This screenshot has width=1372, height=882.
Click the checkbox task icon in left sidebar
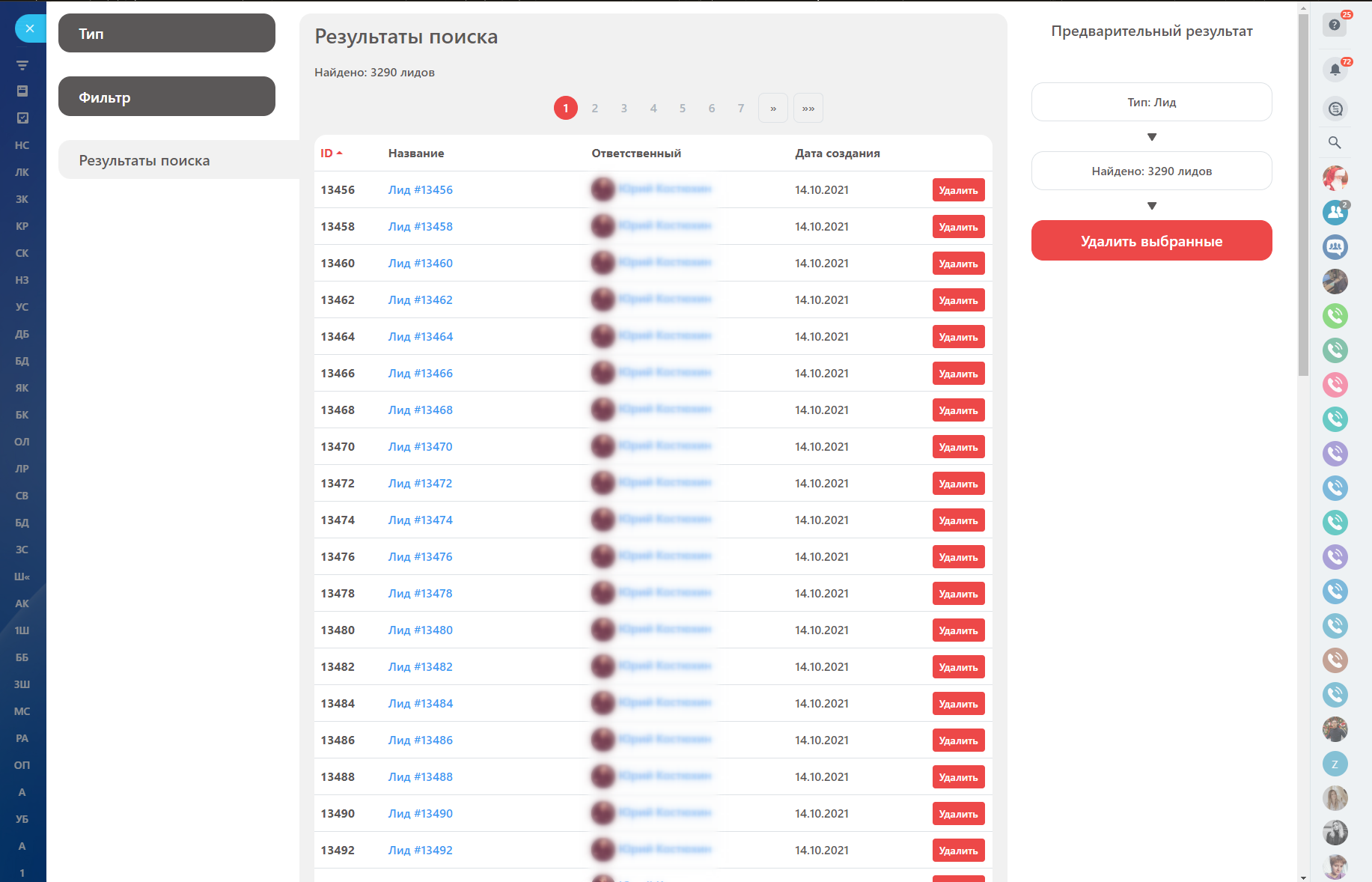22,118
